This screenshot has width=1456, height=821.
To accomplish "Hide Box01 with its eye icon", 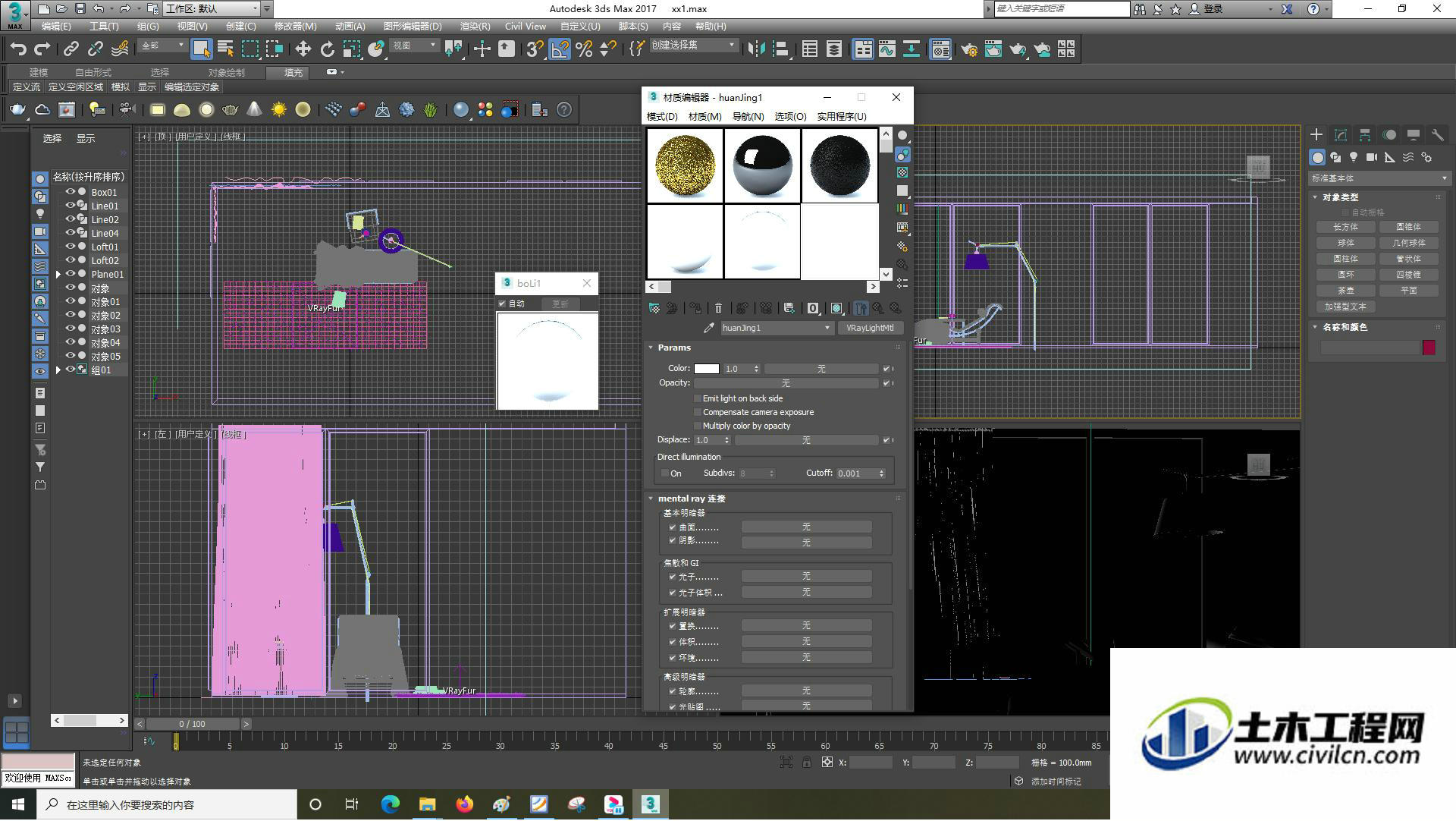I will (70, 192).
